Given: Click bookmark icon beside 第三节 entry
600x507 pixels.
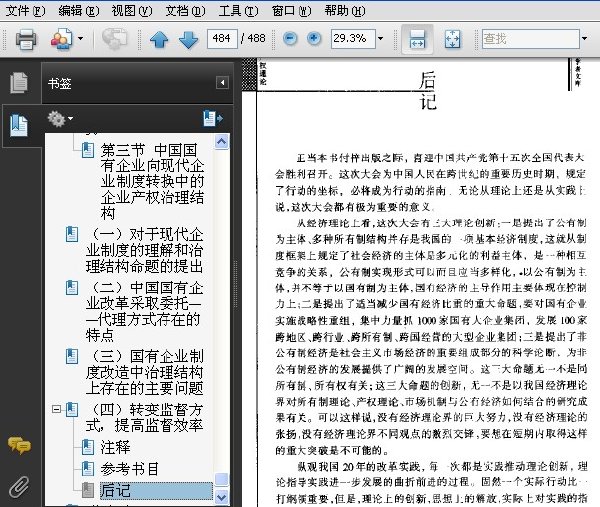Looking at the screenshot, I should coord(88,150).
